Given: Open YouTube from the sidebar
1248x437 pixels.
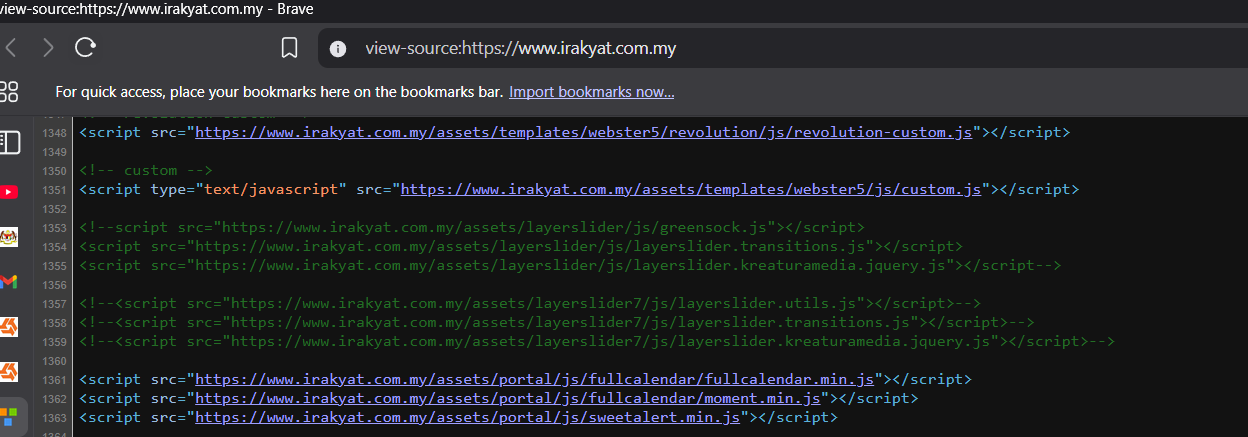Looking at the screenshot, I should [10, 192].
